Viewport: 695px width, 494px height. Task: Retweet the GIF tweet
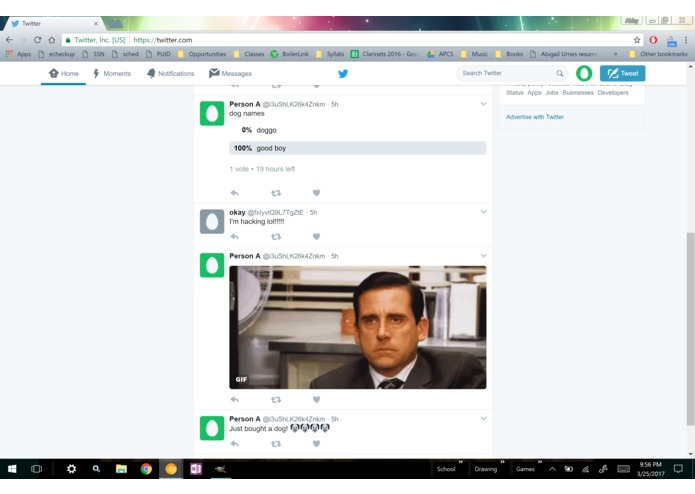click(x=276, y=400)
